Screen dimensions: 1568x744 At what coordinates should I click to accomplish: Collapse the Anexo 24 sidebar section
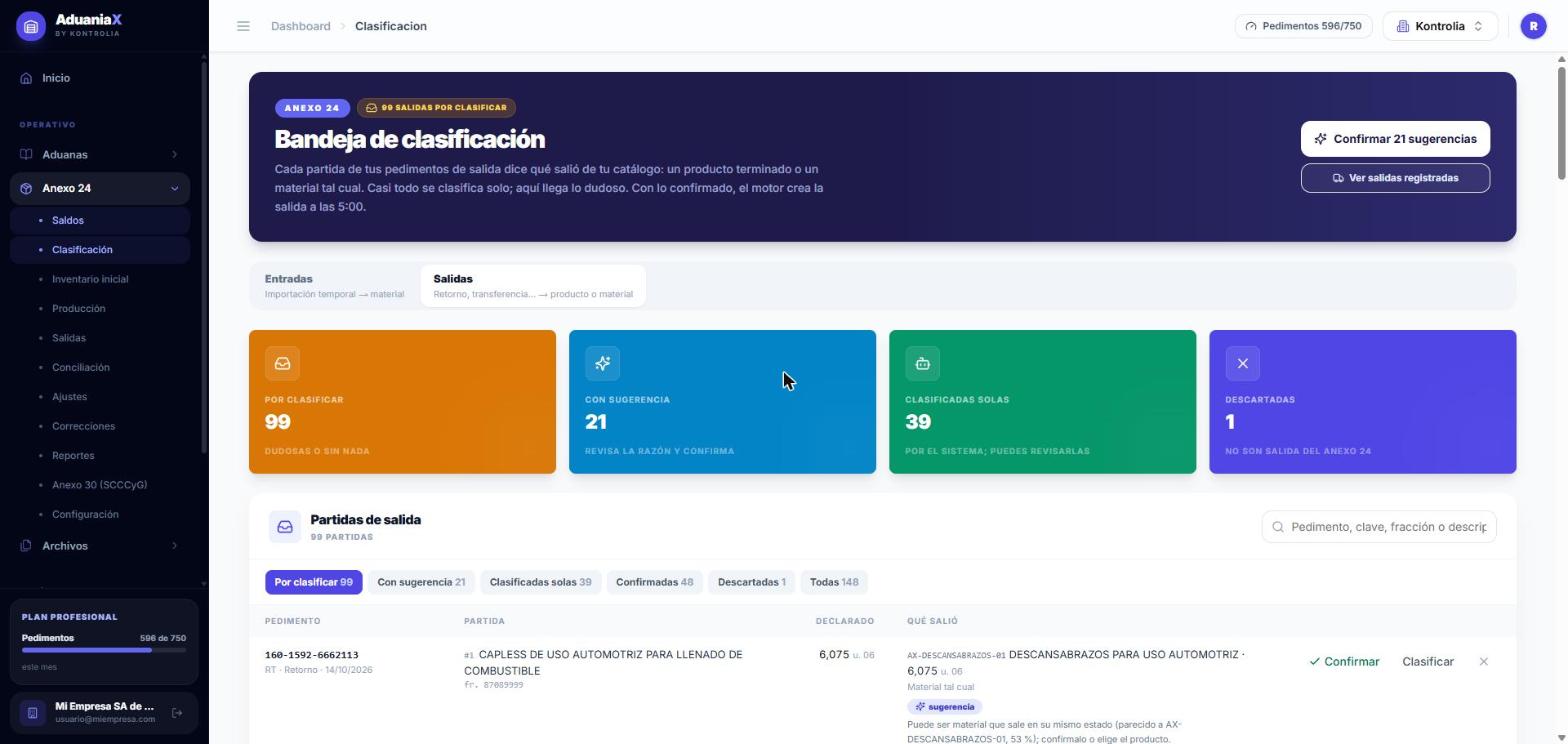click(x=174, y=188)
